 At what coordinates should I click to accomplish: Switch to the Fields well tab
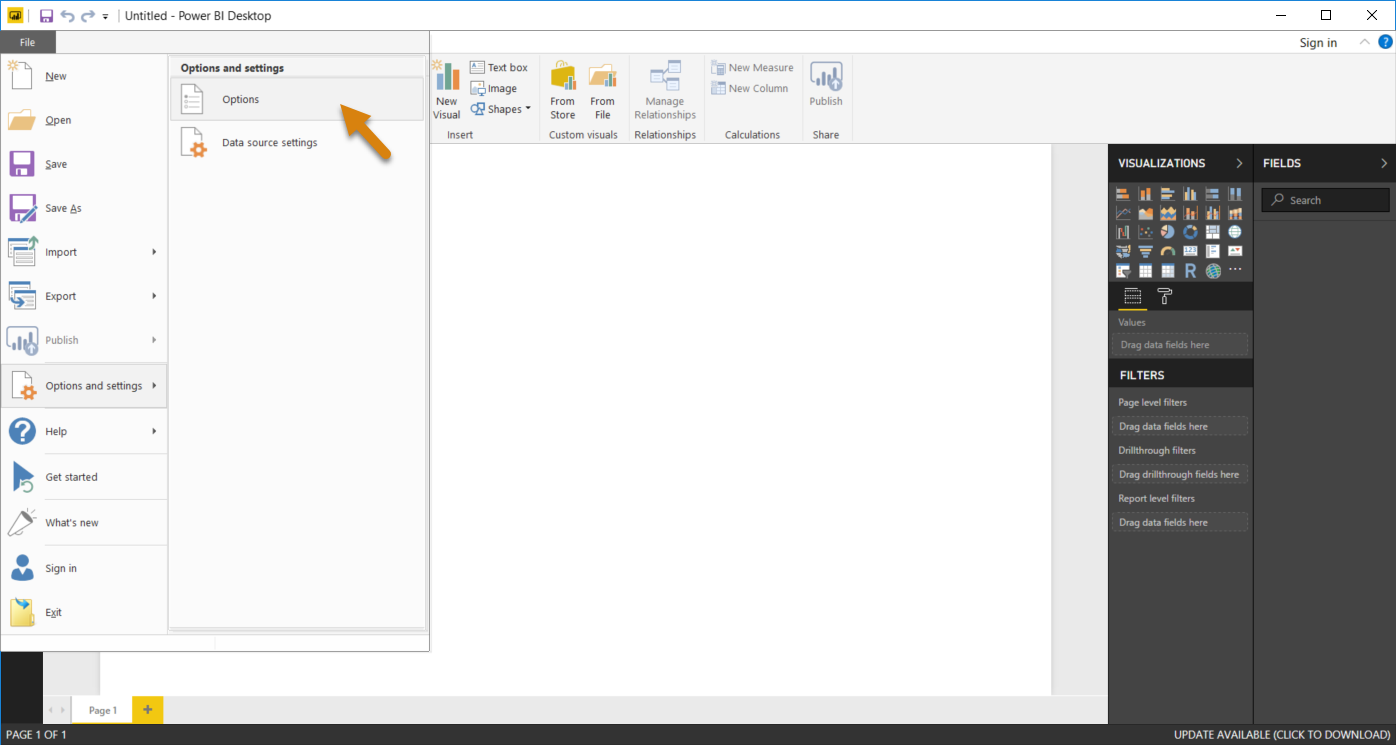1133,296
